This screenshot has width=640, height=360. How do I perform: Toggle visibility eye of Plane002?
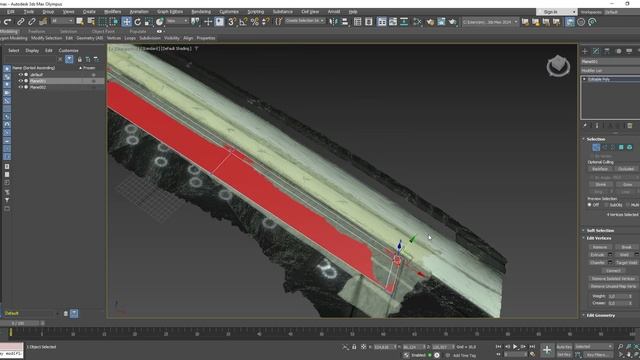(x=20, y=87)
